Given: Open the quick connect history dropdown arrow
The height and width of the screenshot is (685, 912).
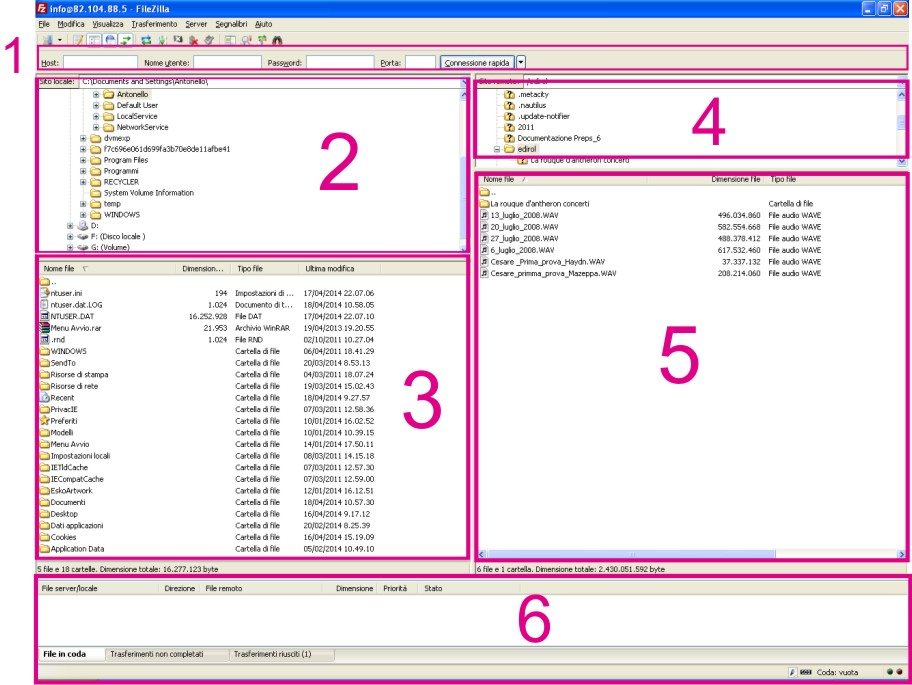Looking at the screenshot, I should [521, 62].
